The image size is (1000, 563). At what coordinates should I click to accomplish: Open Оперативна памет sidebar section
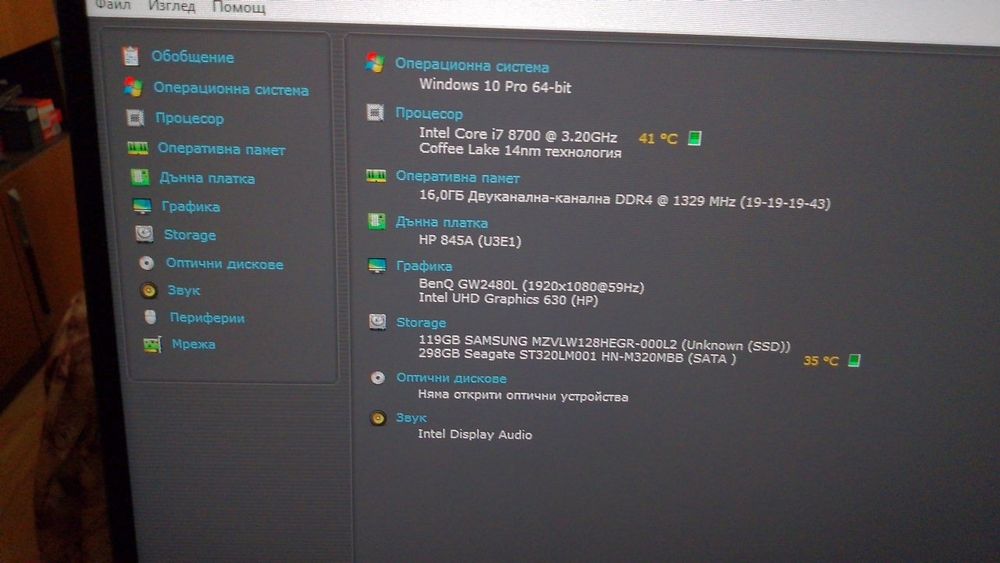(x=221, y=149)
